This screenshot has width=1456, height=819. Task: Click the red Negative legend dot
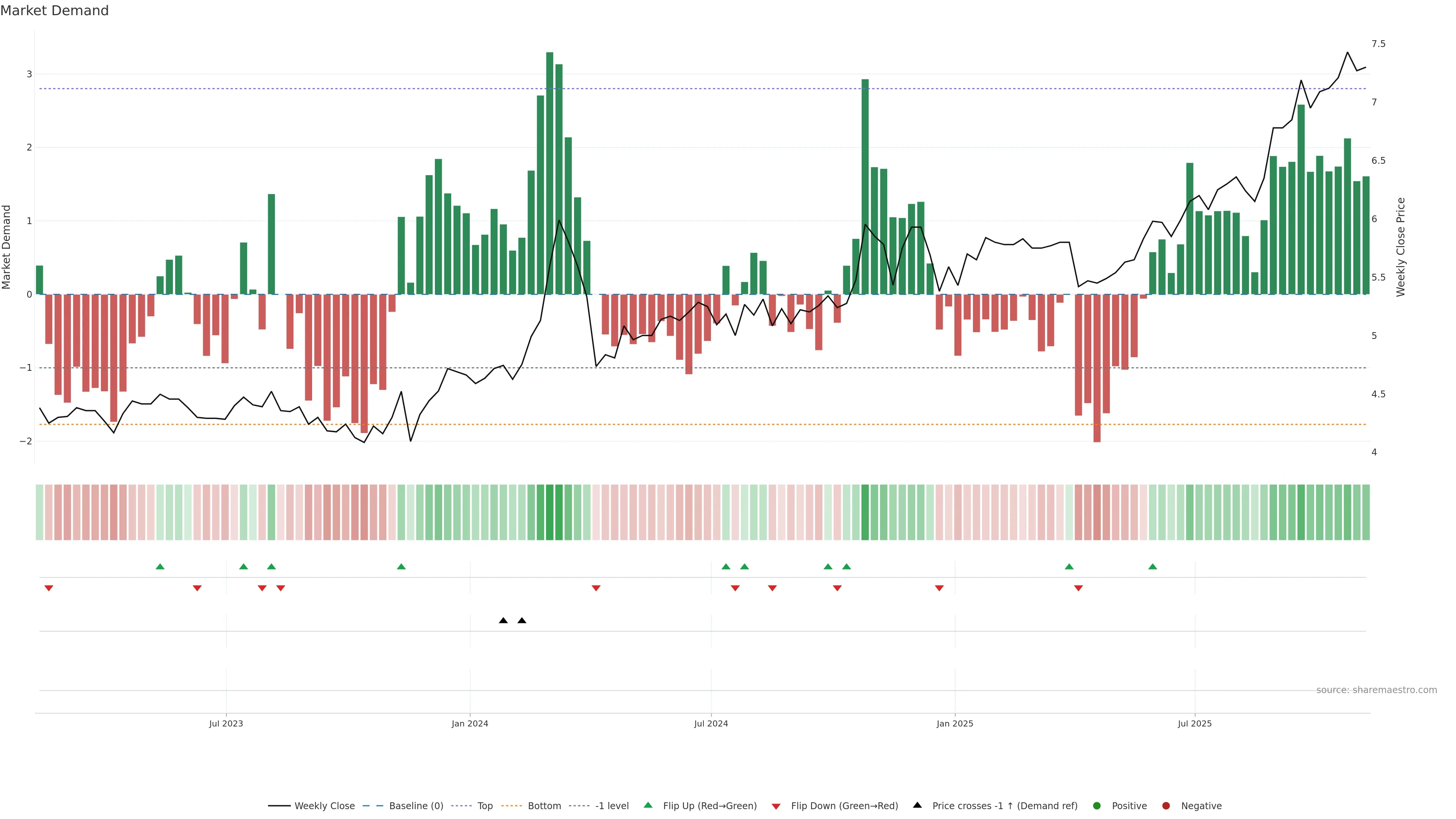click(1166, 805)
